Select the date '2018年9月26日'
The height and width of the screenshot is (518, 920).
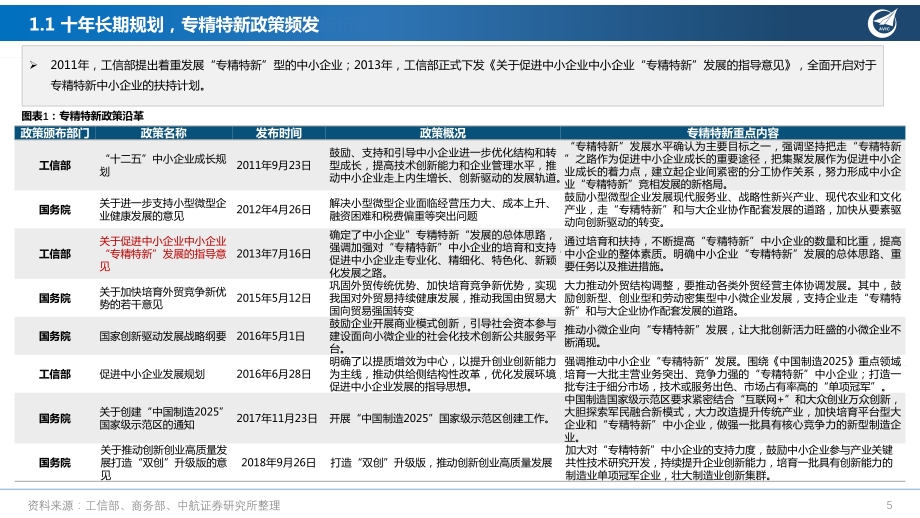278,463
